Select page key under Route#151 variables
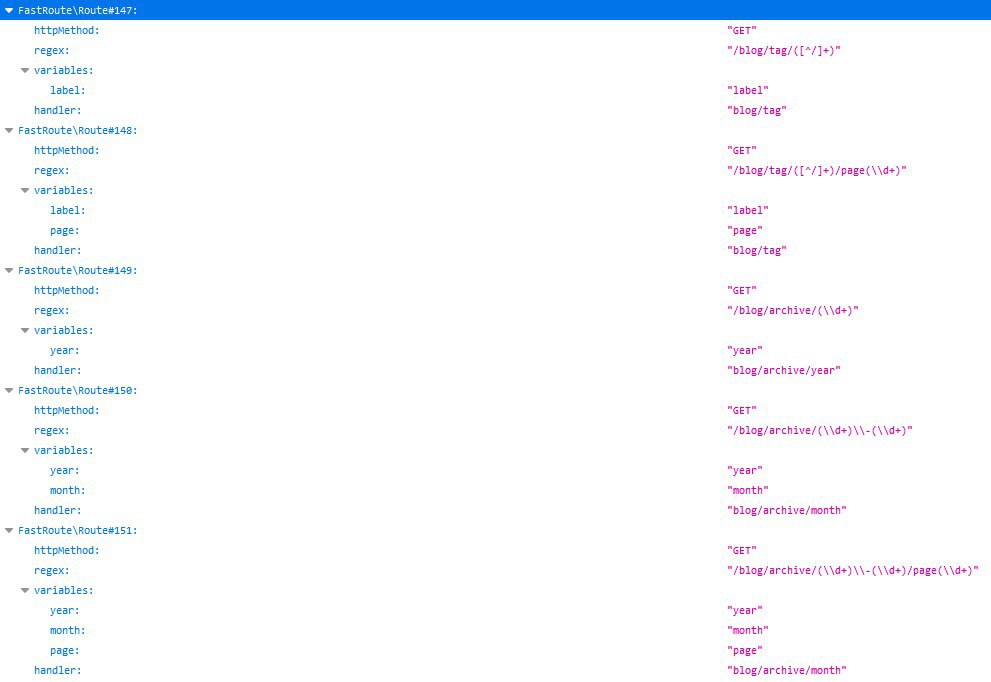The width and height of the screenshot is (991, 682). pos(64,650)
